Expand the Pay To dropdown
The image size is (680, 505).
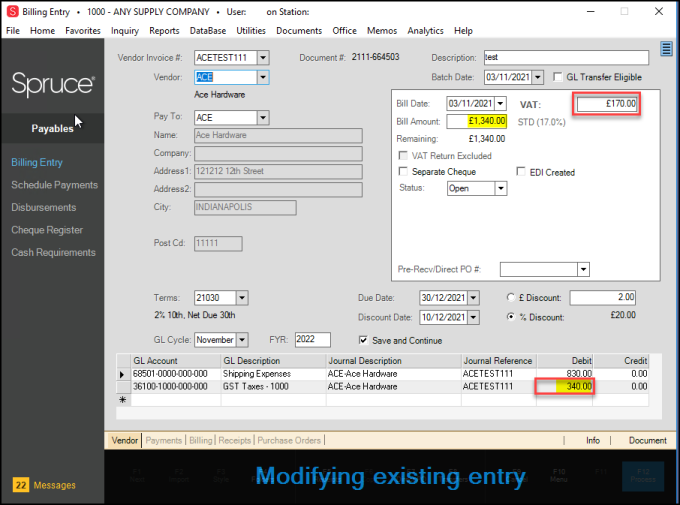(263, 118)
